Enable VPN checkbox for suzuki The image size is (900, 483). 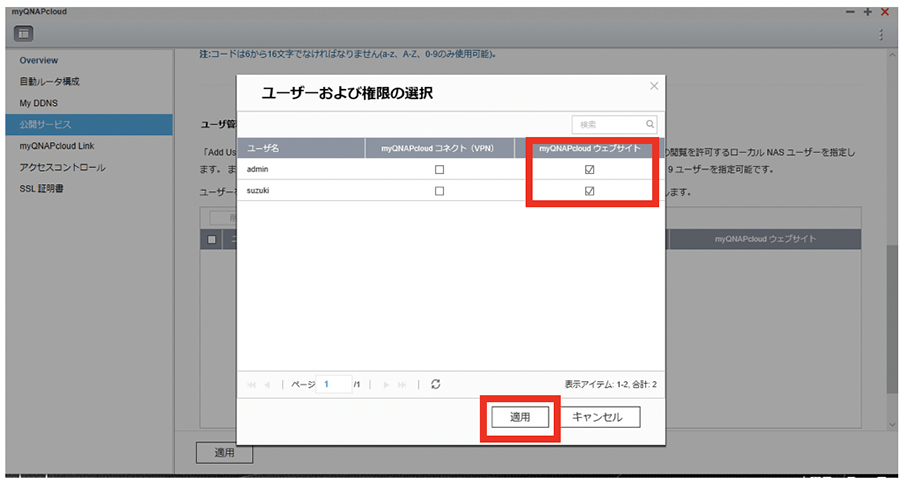coord(440,191)
